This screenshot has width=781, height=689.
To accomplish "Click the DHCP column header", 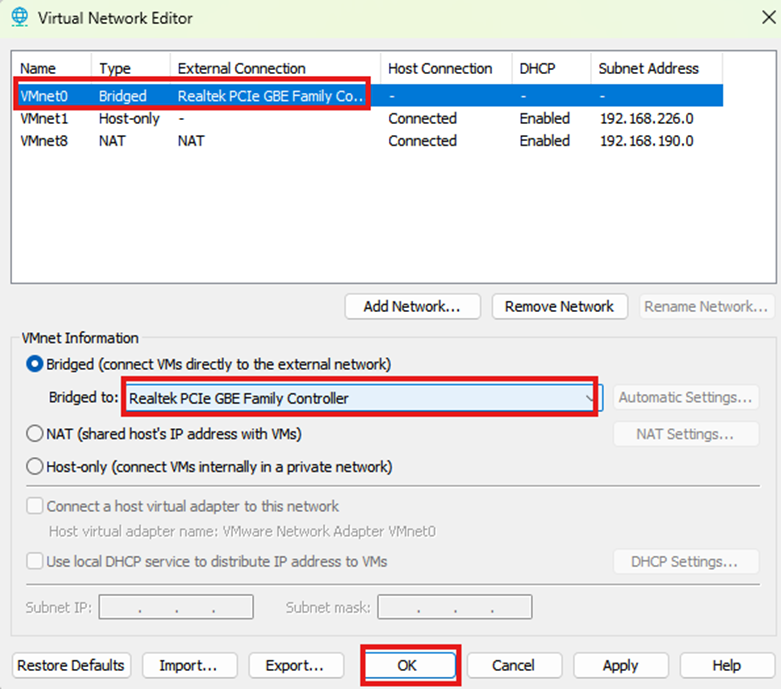I will [551, 68].
